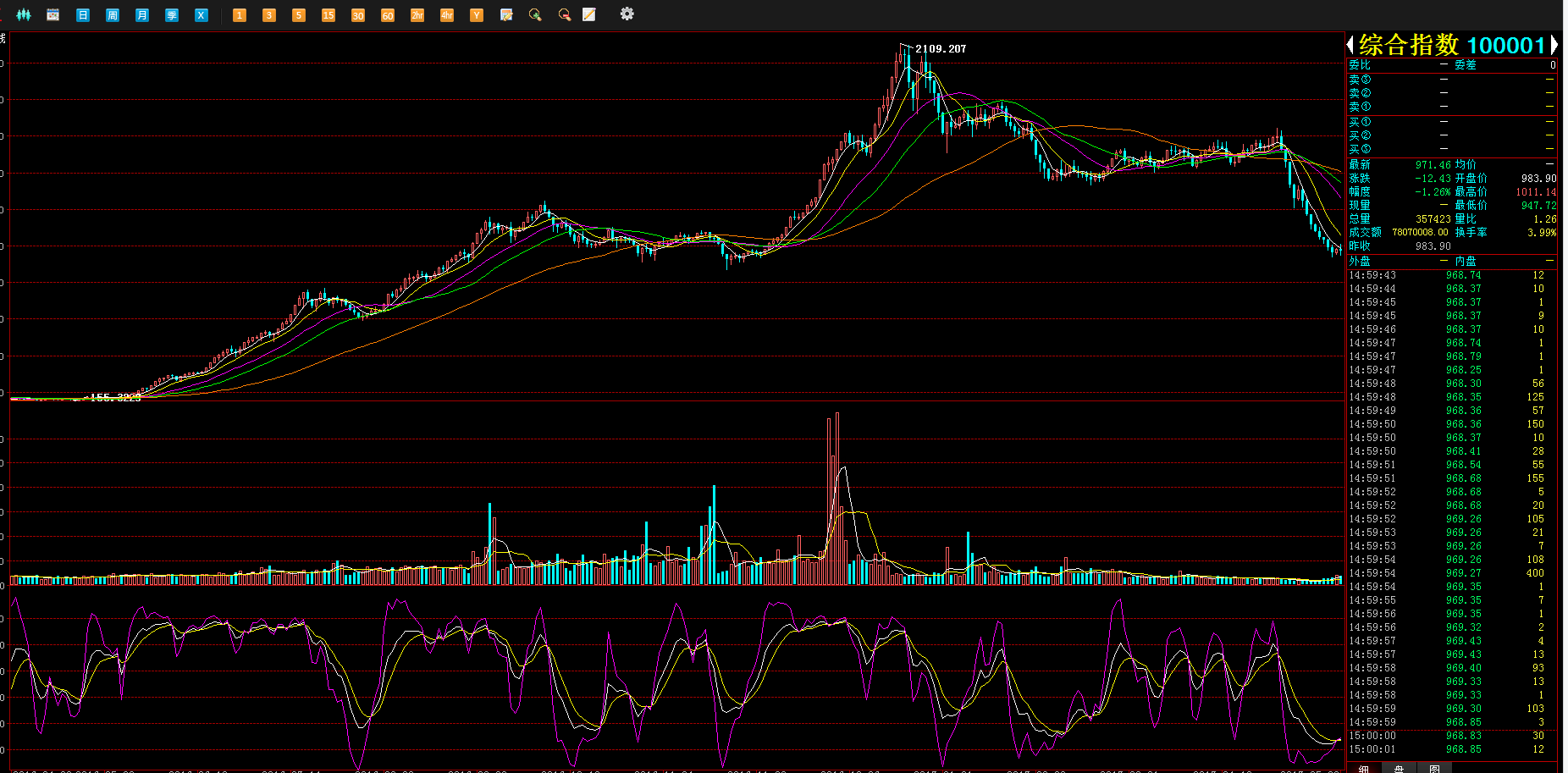This screenshot has height=773, width=1568.
Task: Select the 14:59:46 tick row
Action: (1452, 329)
